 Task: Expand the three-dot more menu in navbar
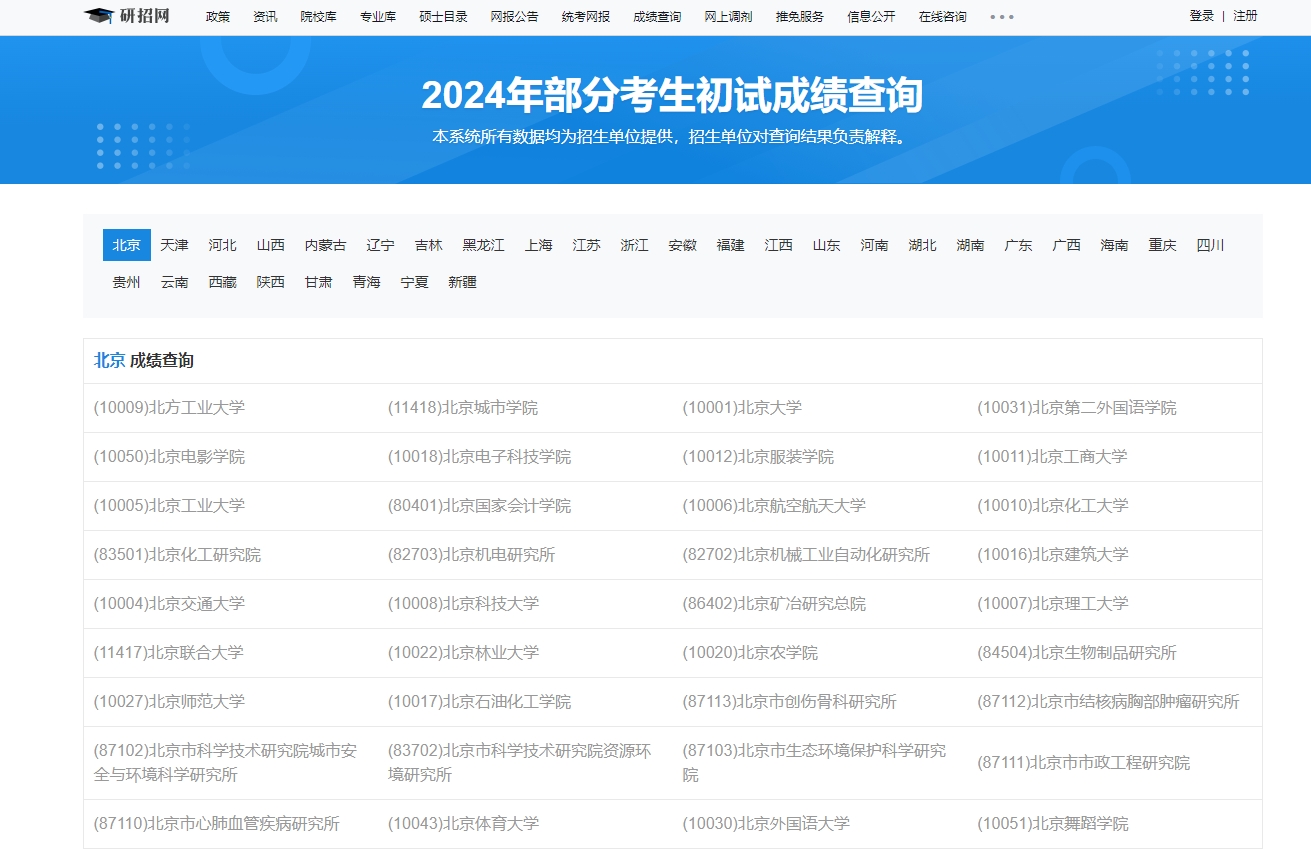1001,17
